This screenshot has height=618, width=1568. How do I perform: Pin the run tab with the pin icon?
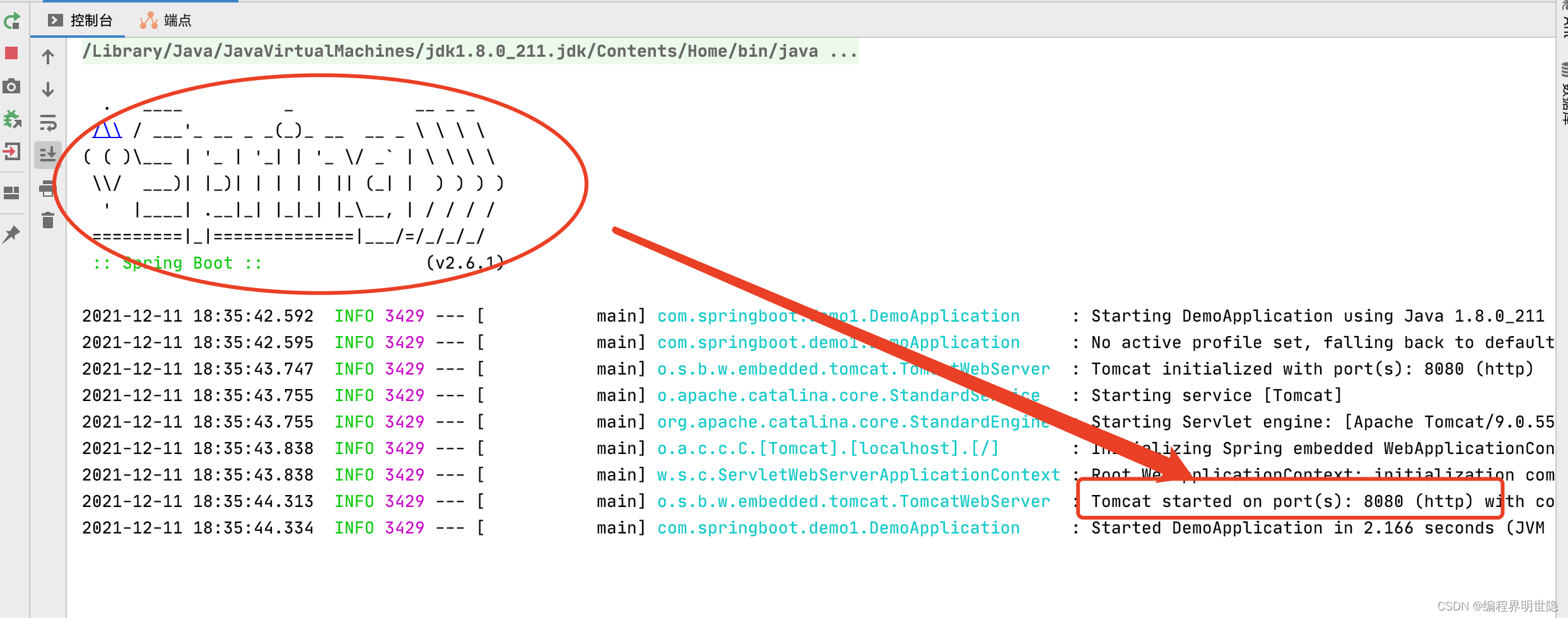coord(11,234)
